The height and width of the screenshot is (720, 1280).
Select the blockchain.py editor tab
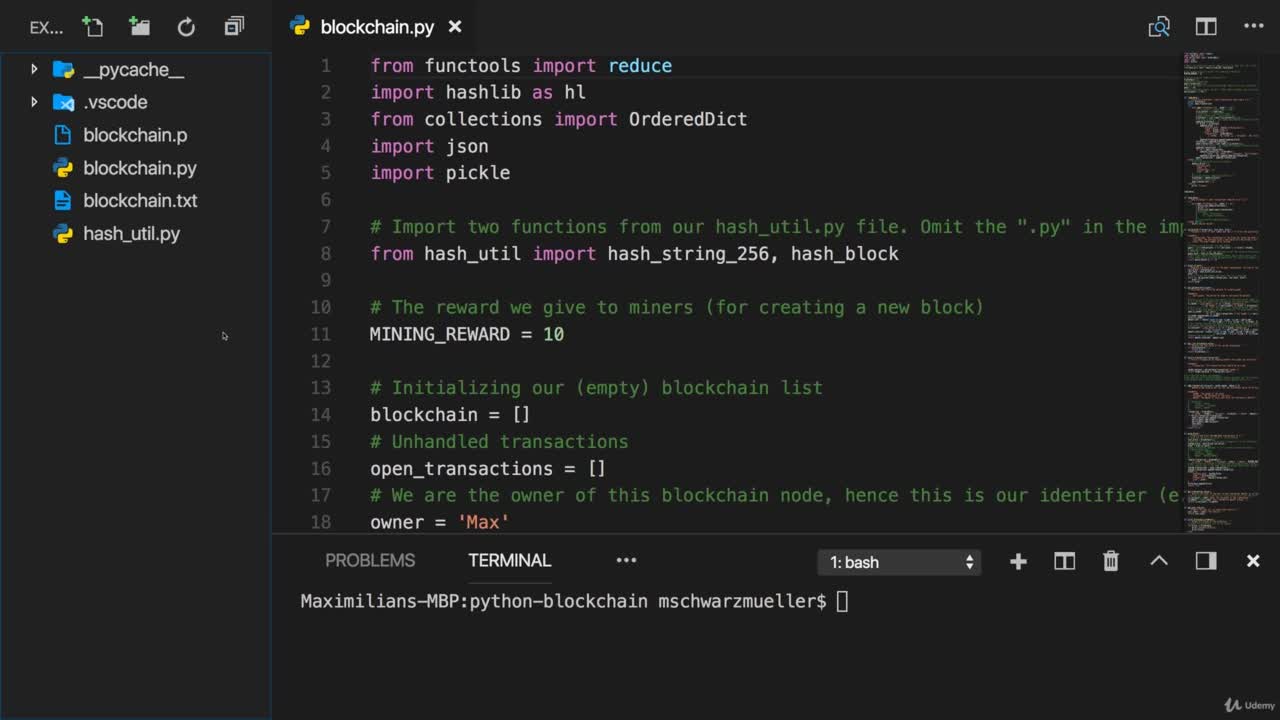pos(378,27)
